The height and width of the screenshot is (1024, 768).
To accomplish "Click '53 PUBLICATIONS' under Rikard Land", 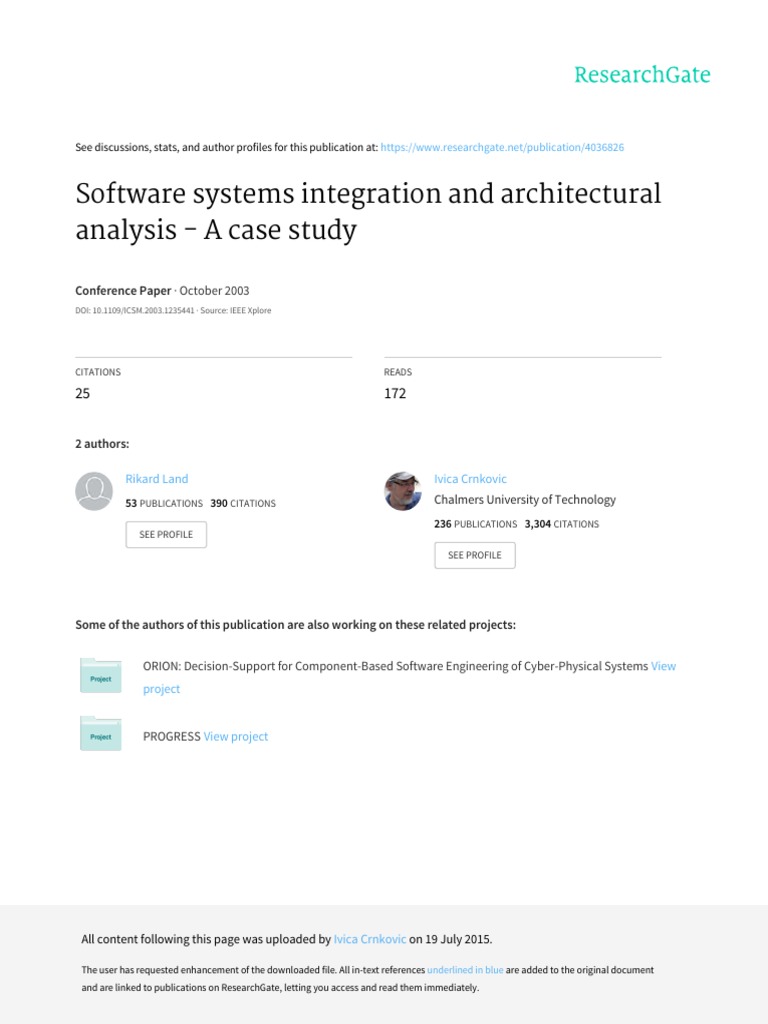I will click(x=164, y=504).
